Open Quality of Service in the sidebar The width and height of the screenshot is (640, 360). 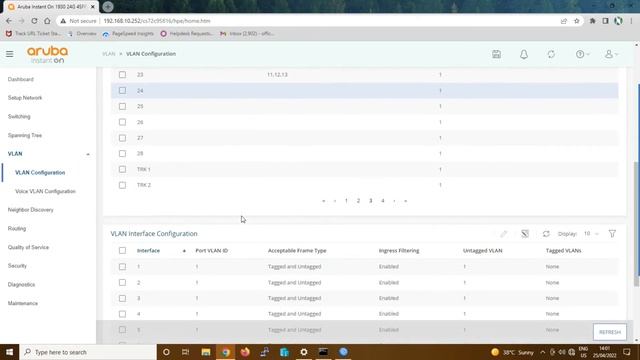point(28,247)
